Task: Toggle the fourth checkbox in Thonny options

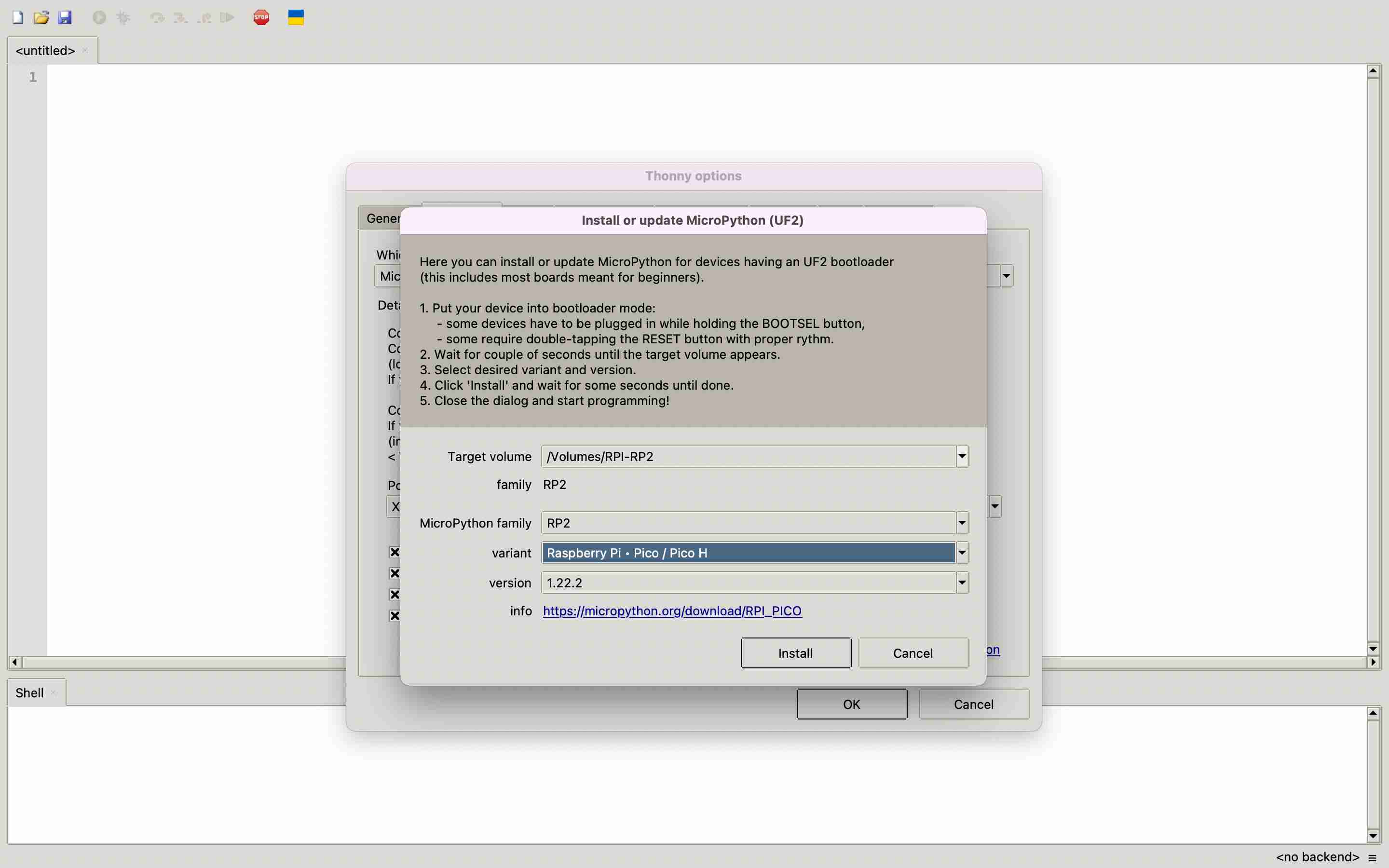Action: point(395,616)
